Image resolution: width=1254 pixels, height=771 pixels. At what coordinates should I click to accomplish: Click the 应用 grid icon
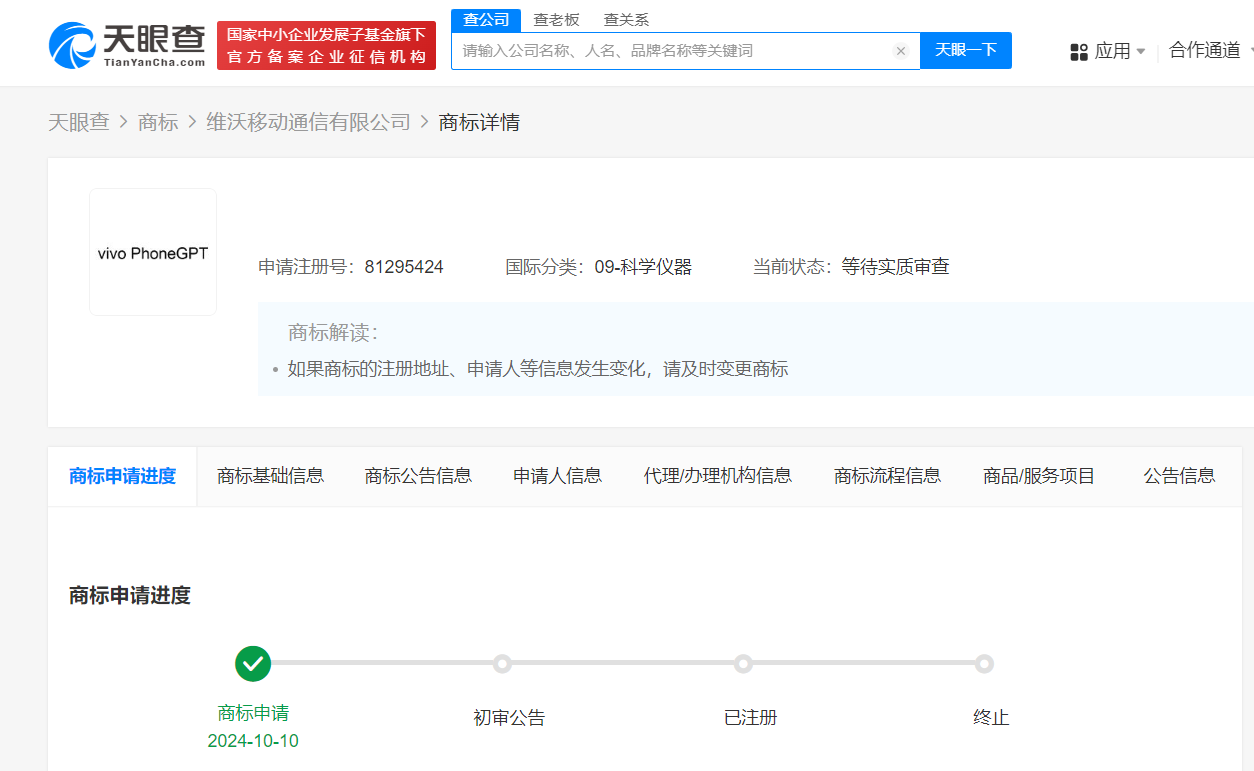pyautogui.click(x=1079, y=52)
